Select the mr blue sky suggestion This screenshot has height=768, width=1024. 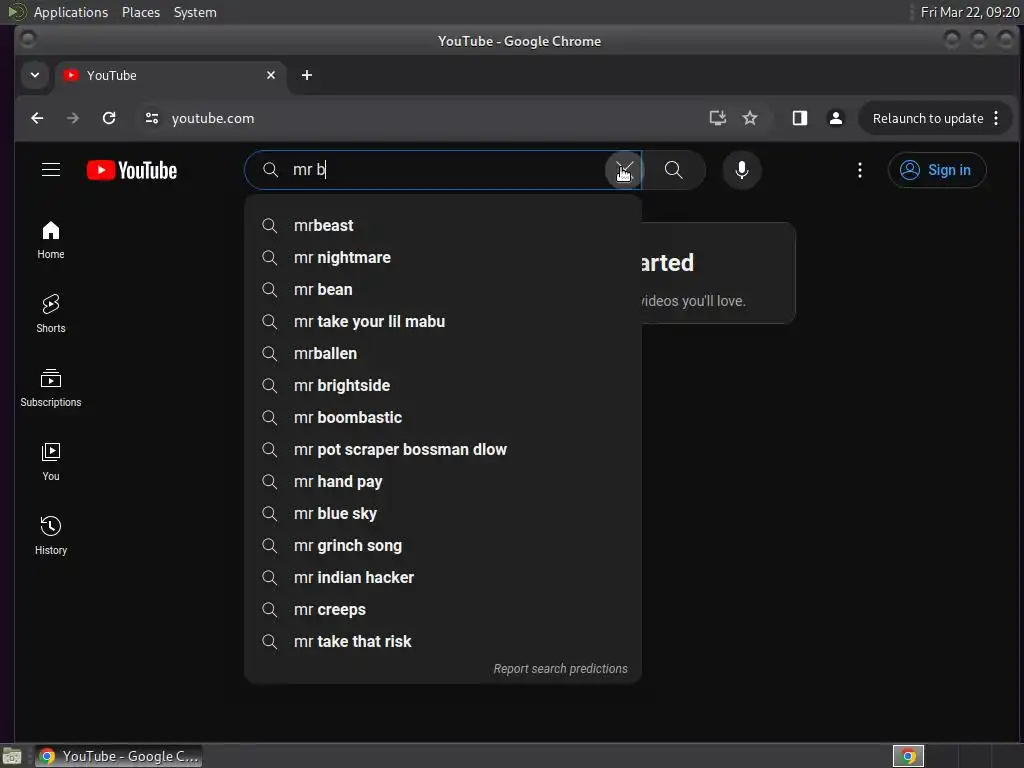[x=443, y=513]
